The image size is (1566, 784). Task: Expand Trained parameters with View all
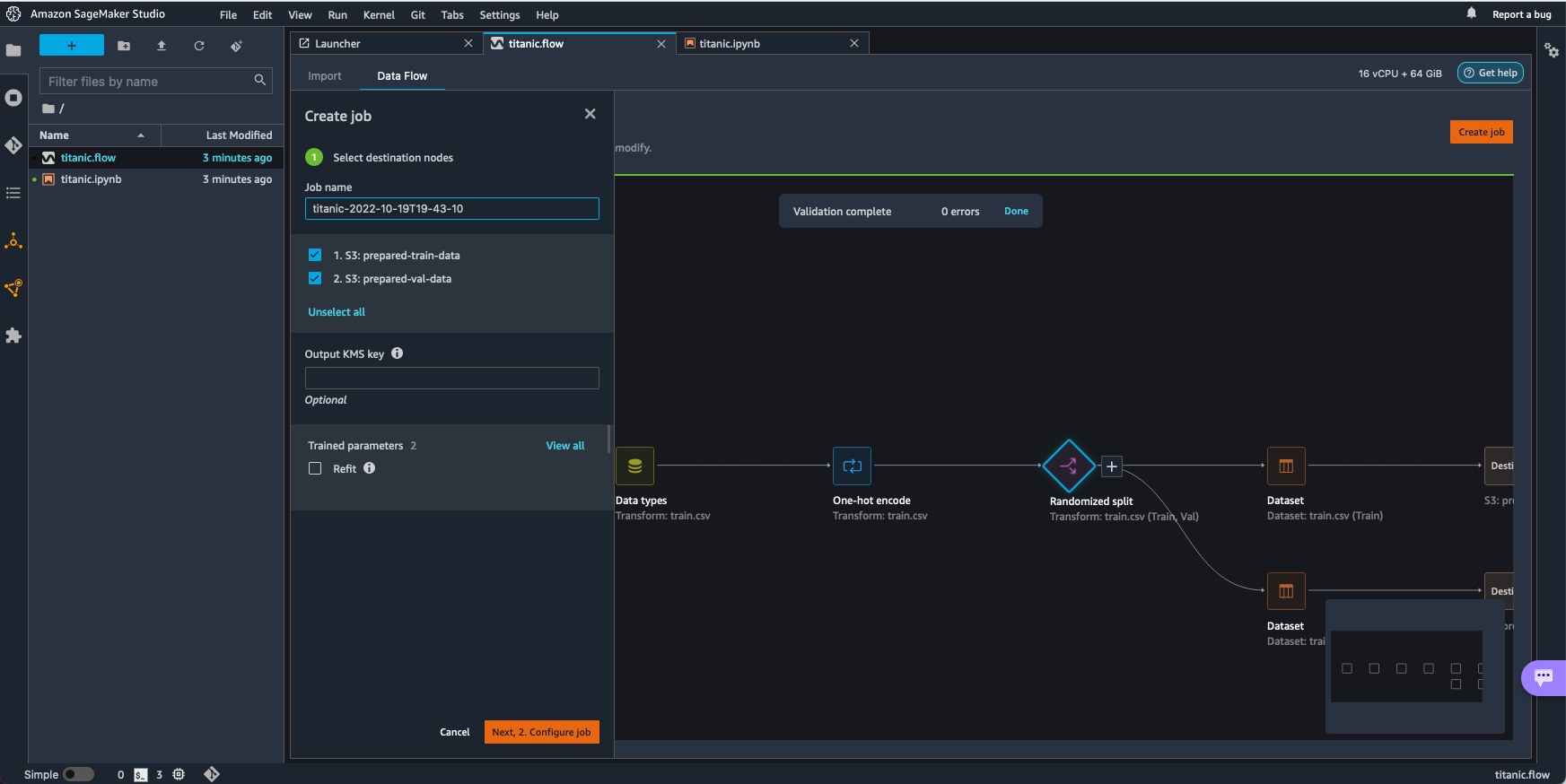tap(564, 446)
